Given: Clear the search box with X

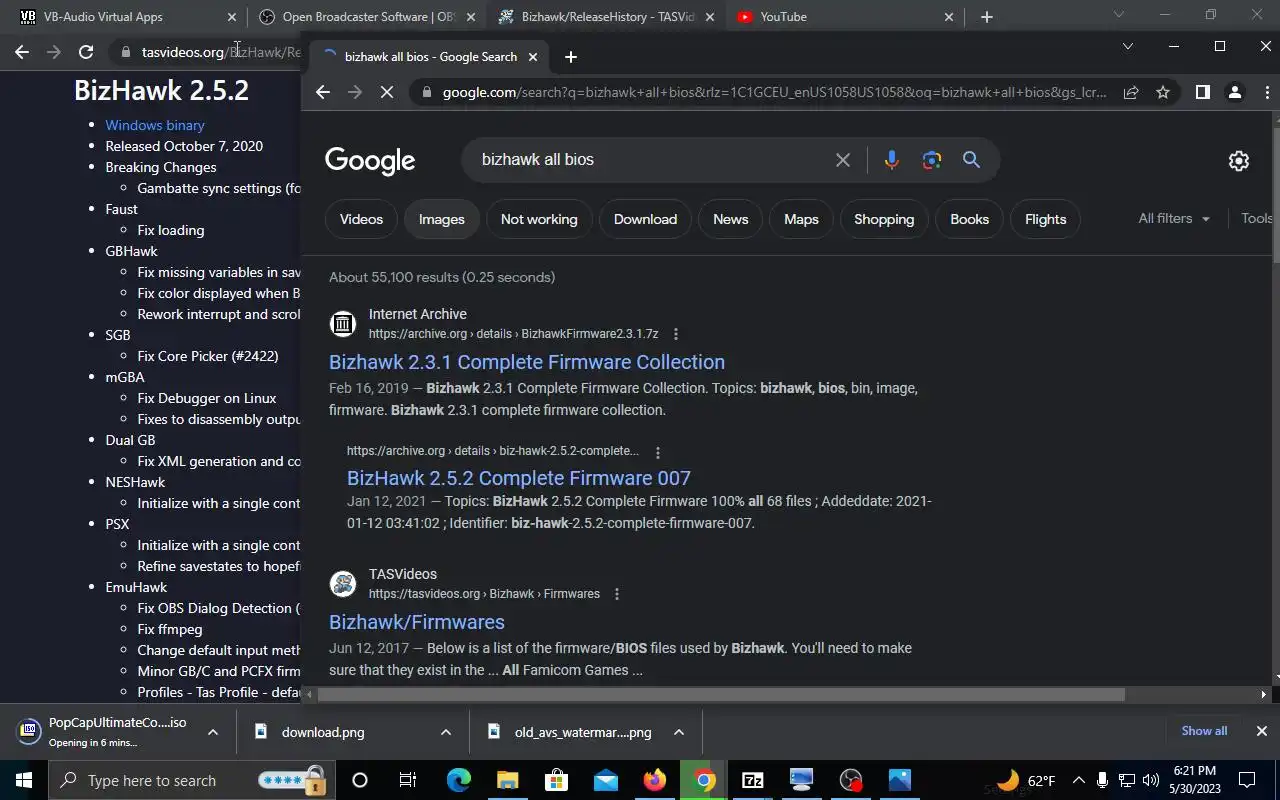Looking at the screenshot, I should (843, 160).
